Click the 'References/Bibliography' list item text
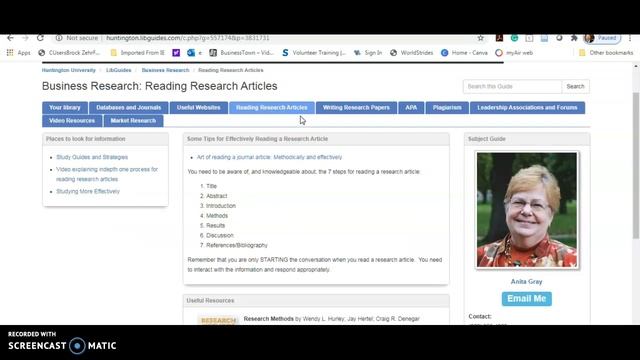Image resolution: width=640 pixels, height=360 pixels. tap(237, 245)
